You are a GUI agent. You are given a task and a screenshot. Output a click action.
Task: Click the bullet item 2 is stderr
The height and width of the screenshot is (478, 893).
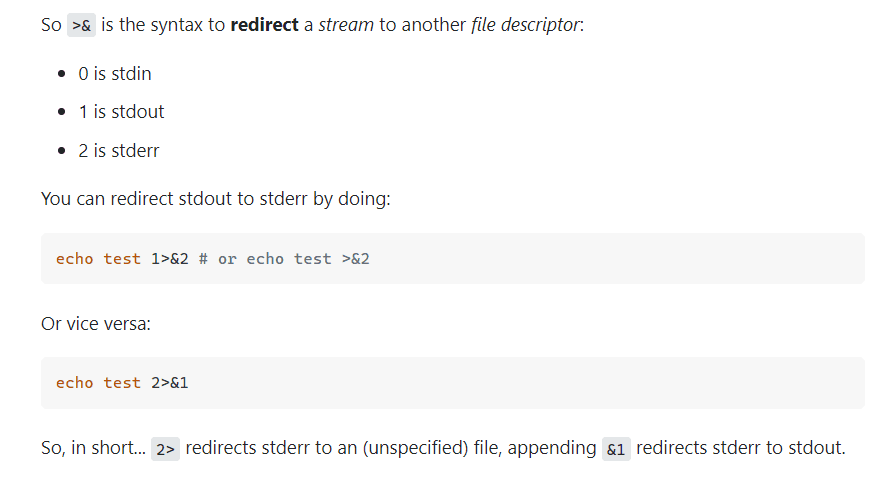tap(118, 150)
